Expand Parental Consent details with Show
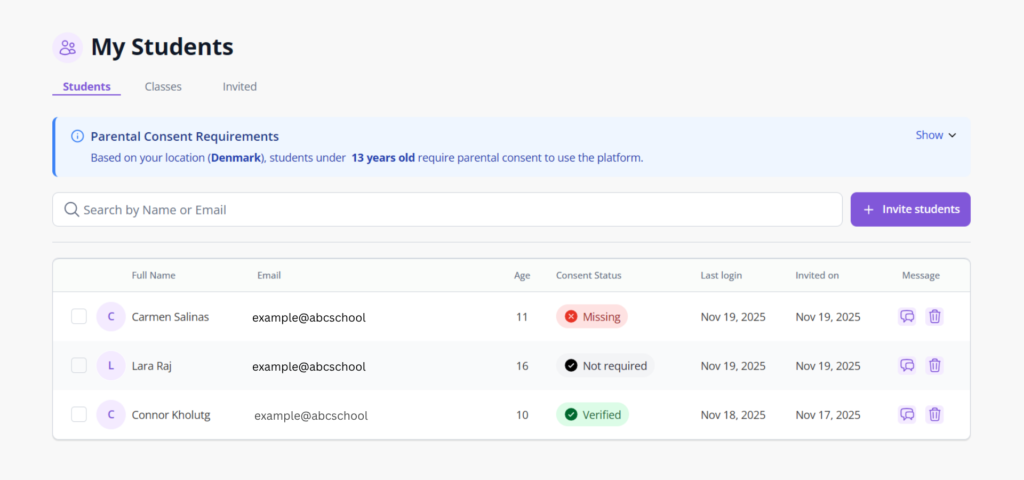This screenshot has width=1024, height=480. (x=936, y=135)
